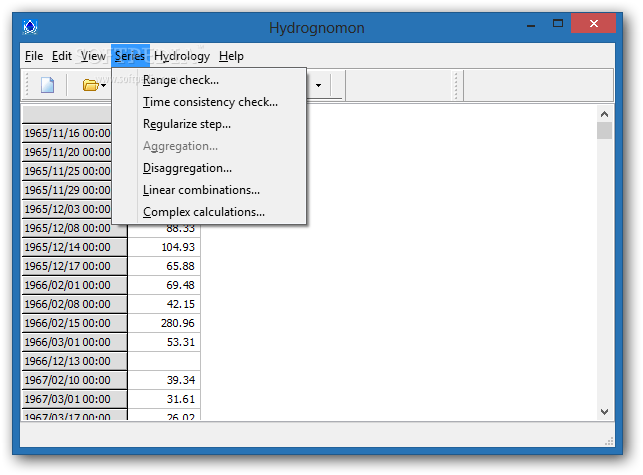Choose Range check... from Series menu

pyautogui.click(x=209, y=80)
